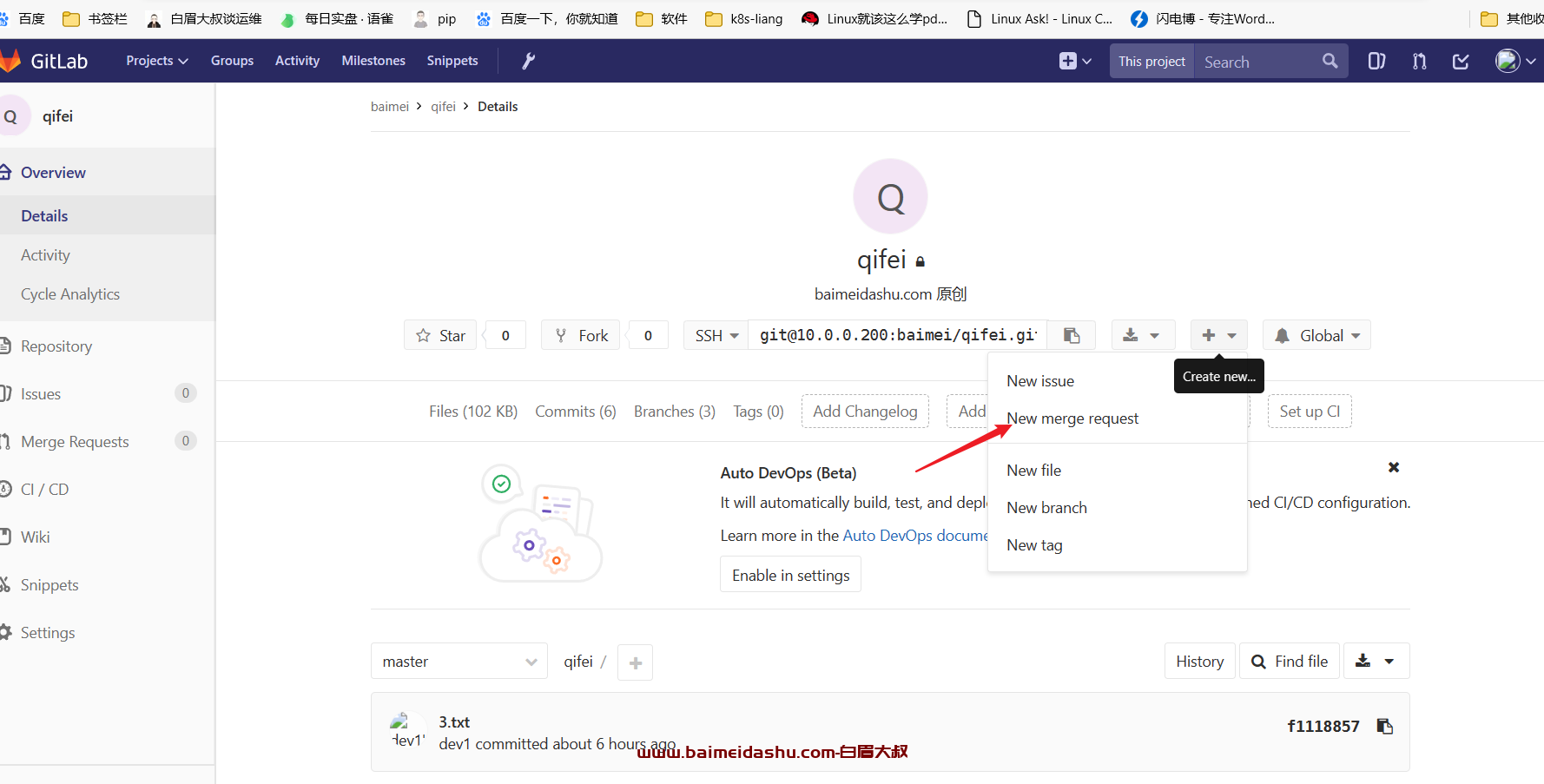Viewport: 1544px width, 784px height.
Task: Copy the SSH clone URL
Action: tap(1072, 335)
